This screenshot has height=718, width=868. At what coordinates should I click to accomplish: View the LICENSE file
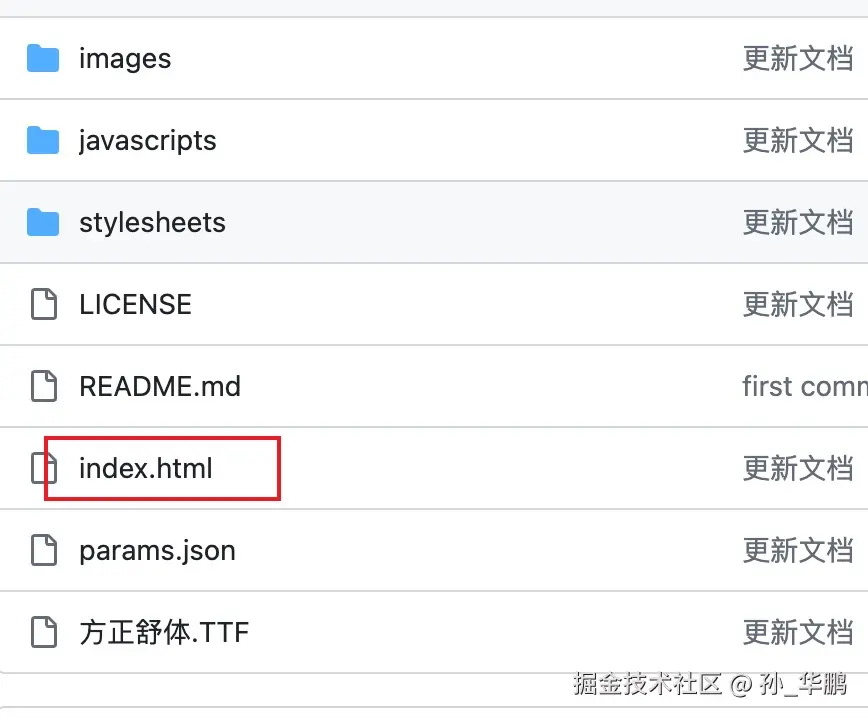[135, 304]
